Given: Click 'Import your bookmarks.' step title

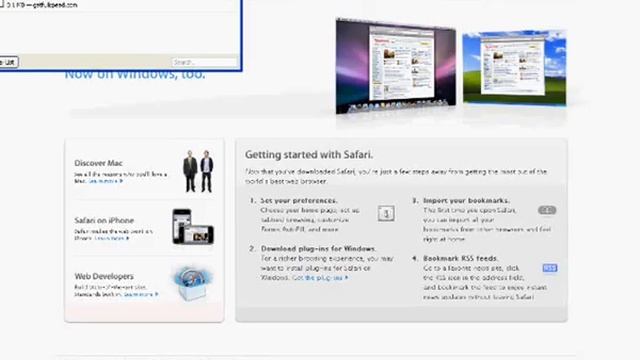Looking at the screenshot, I should [467, 201].
